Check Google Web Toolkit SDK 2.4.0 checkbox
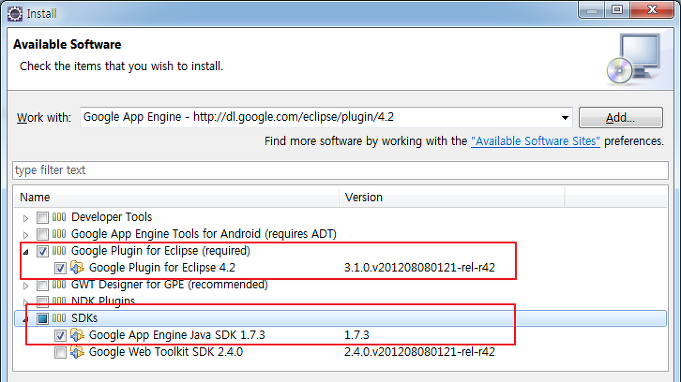The width and height of the screenshot is (681, 382). pos(60,352)
